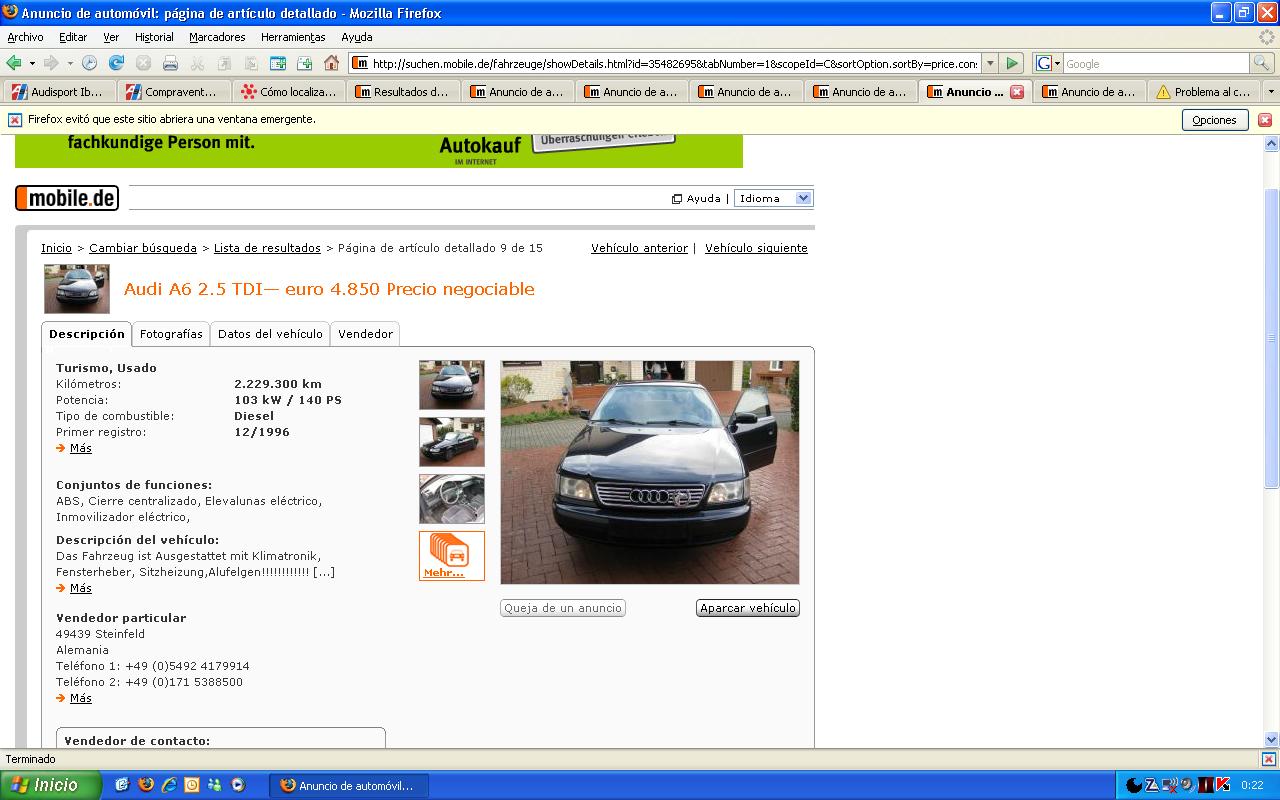The height and width of the screenshot is (800, 1280).
Task: Open the Back button history dropdown
Action: (x=32, y=63)
